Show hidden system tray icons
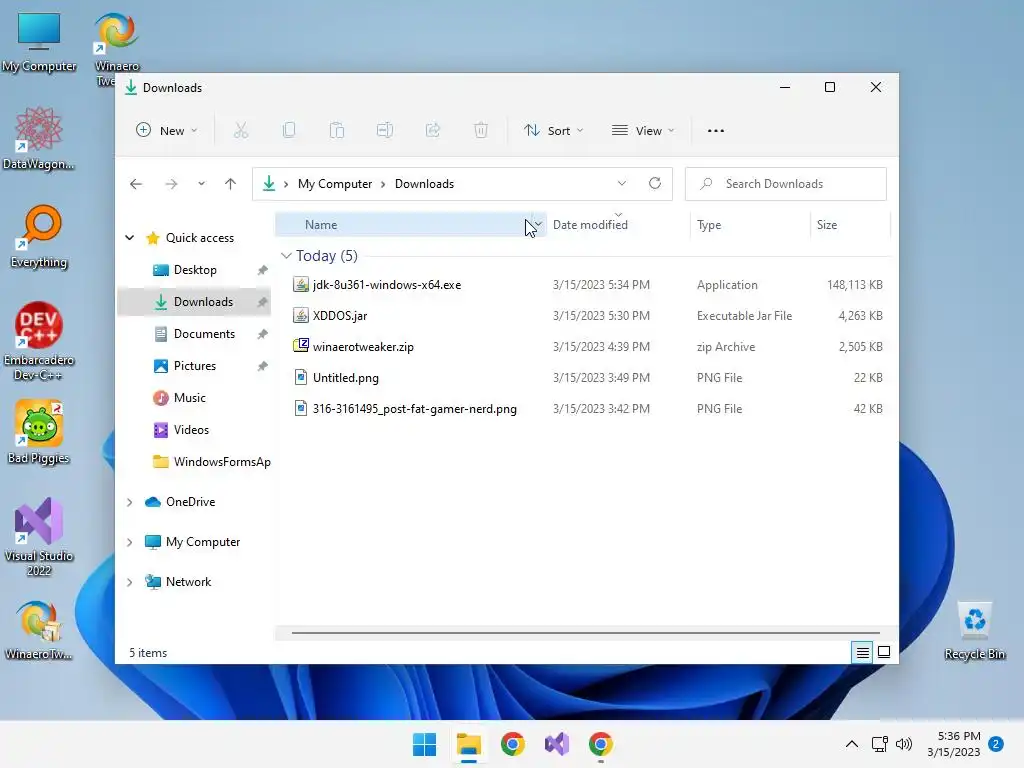Screen dimensions: 1024x768 click(852, 744)
